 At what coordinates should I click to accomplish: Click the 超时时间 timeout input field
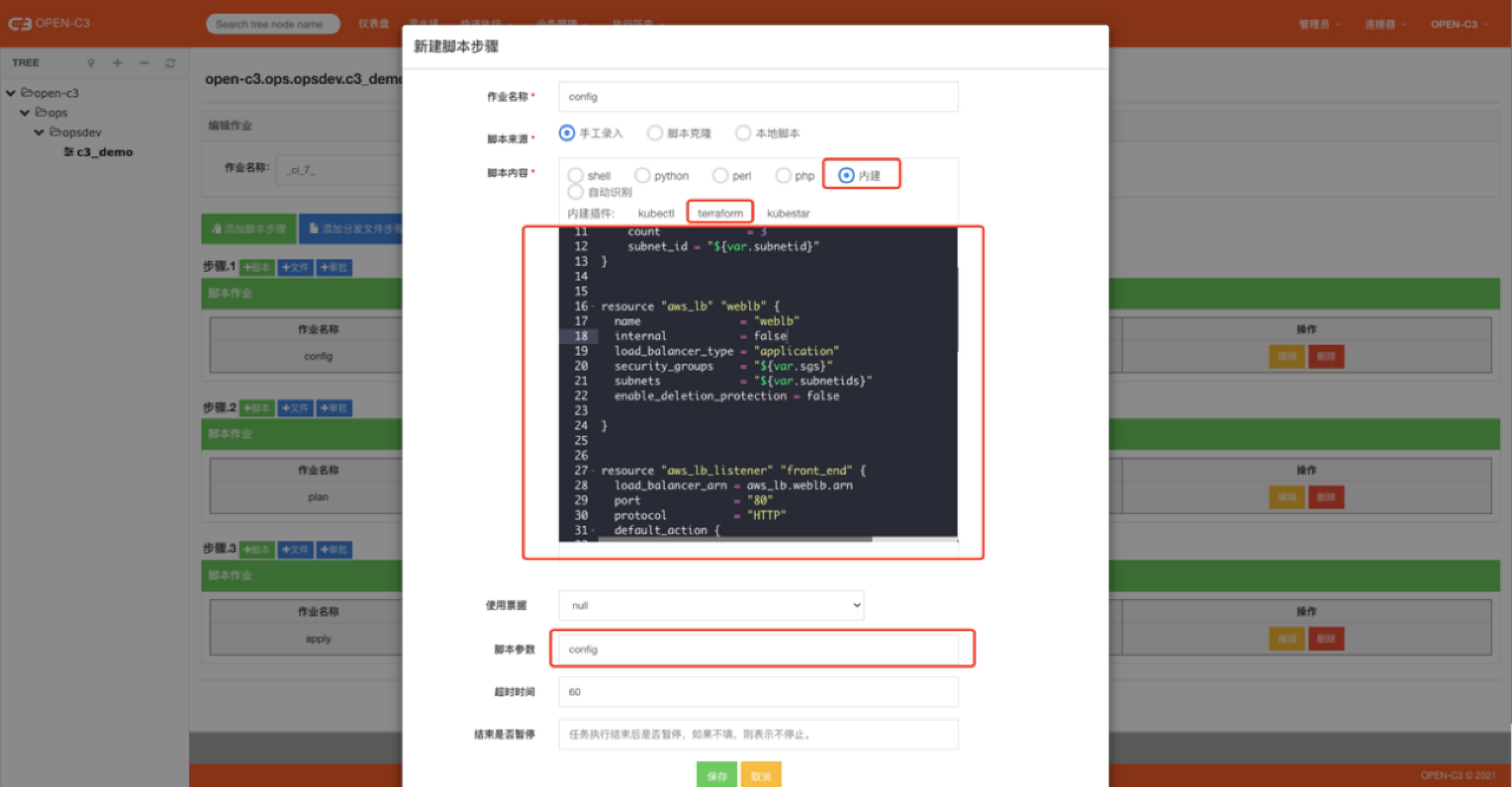click(x=758, y=692)
